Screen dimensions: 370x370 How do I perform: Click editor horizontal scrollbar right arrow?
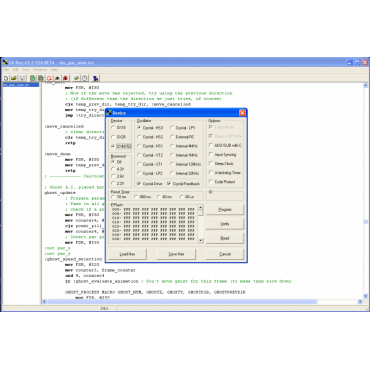tap(360, 301)
